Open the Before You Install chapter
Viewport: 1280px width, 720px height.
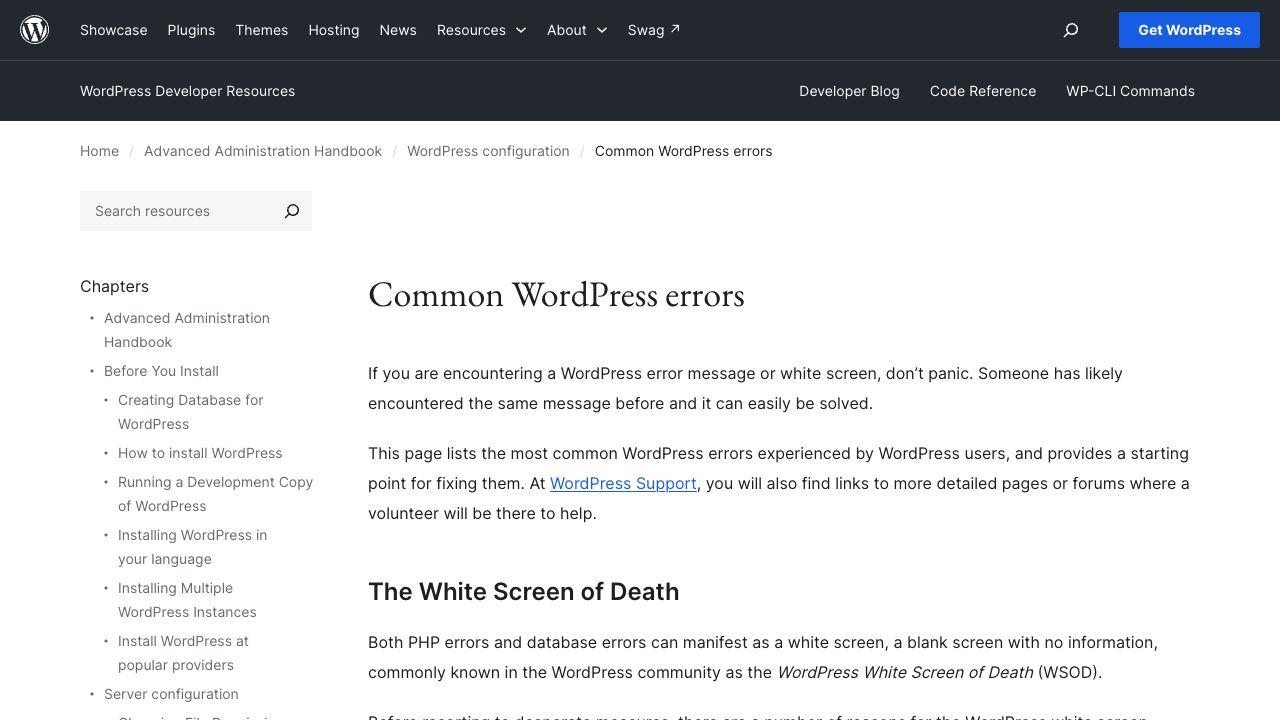pyautogui.click(x=161, y=371)
